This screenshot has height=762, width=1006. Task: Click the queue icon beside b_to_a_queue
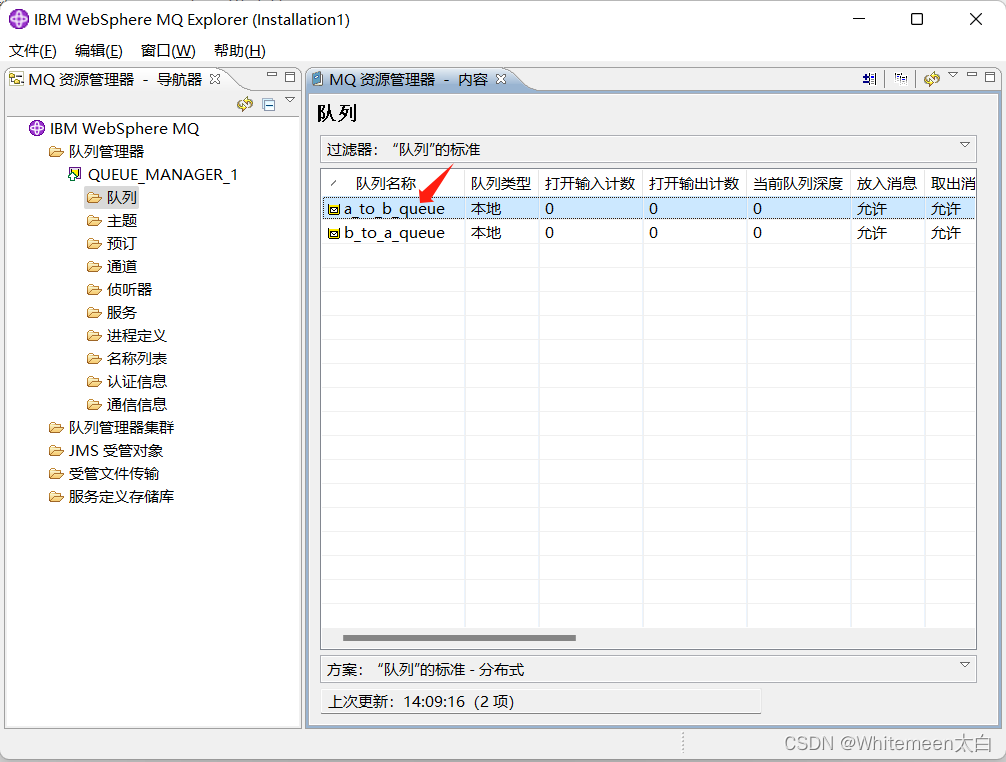tap(334, 233)
